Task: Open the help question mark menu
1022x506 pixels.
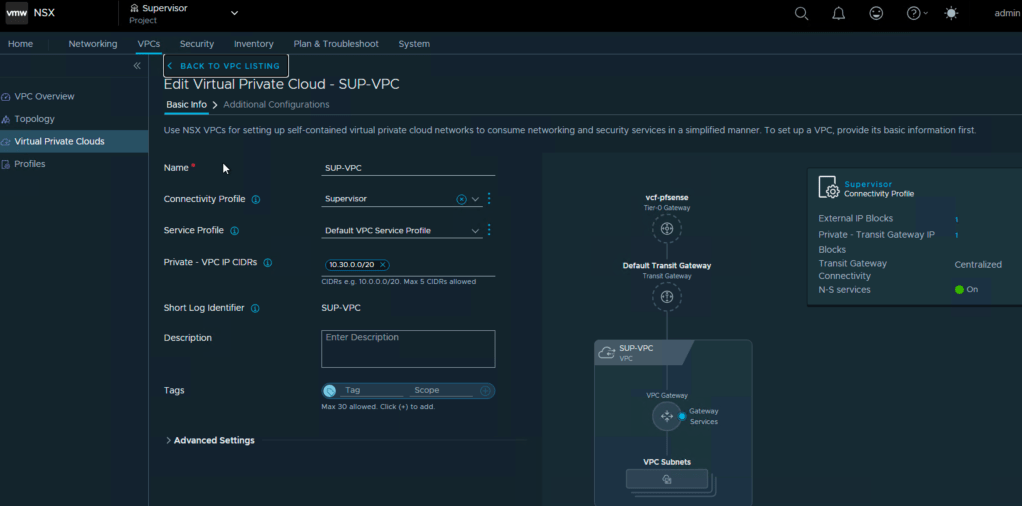Action: [x=913, y=13]
